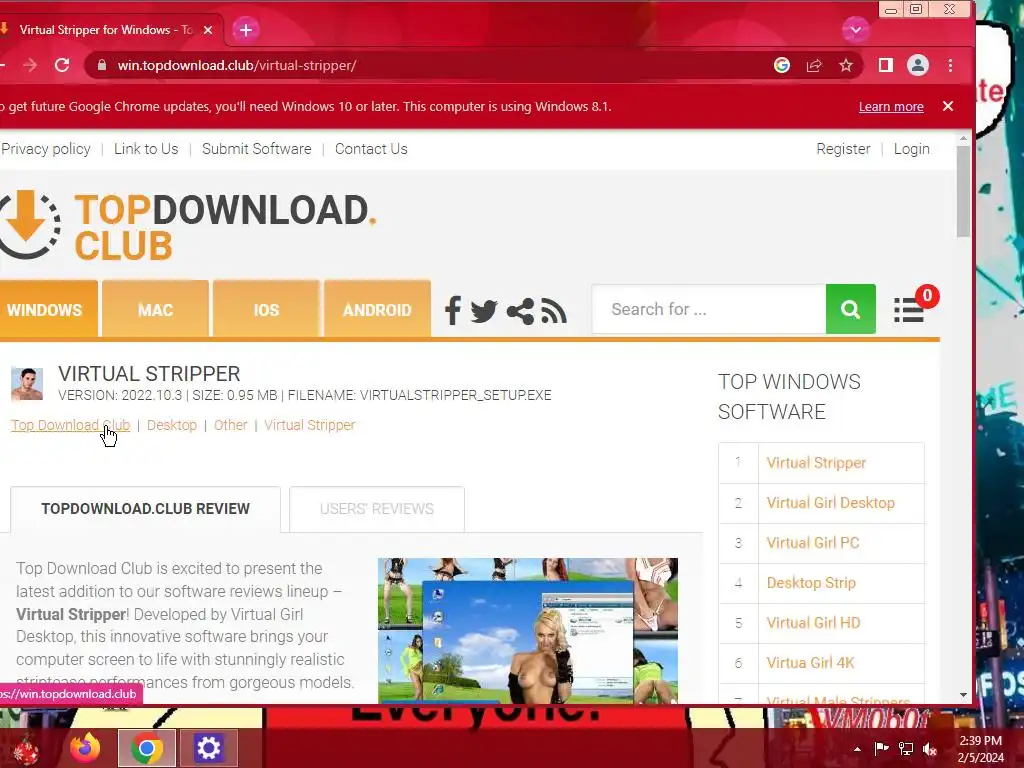Open the Virtual Stripper breadcrumb link
Screen dimensions: 1024x768
click(x=310, y=425)
